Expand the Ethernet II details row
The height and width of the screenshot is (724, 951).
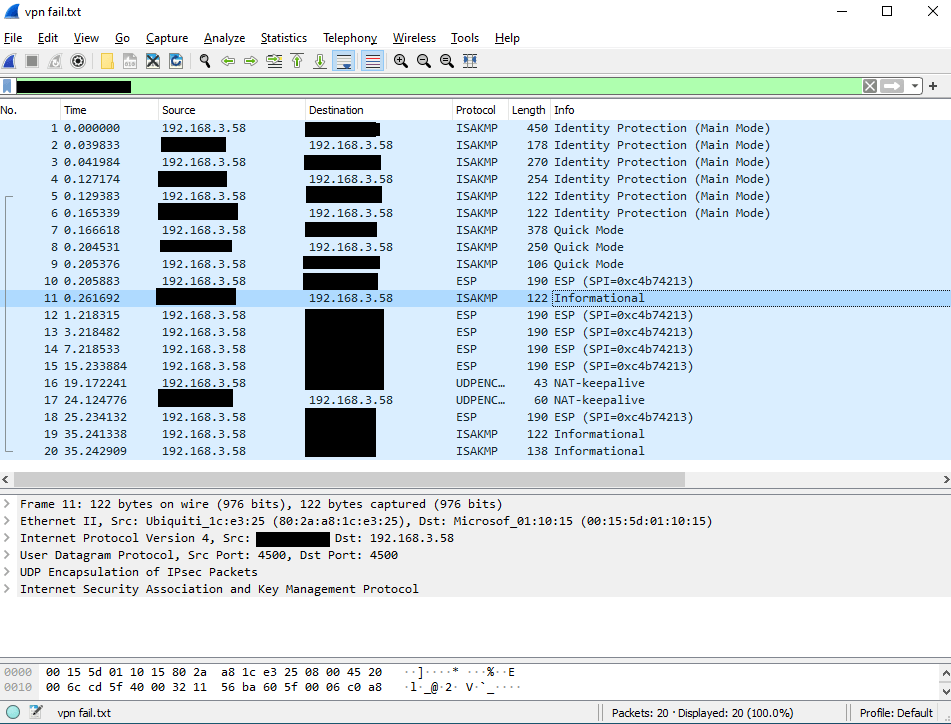[x=8, y=521]
